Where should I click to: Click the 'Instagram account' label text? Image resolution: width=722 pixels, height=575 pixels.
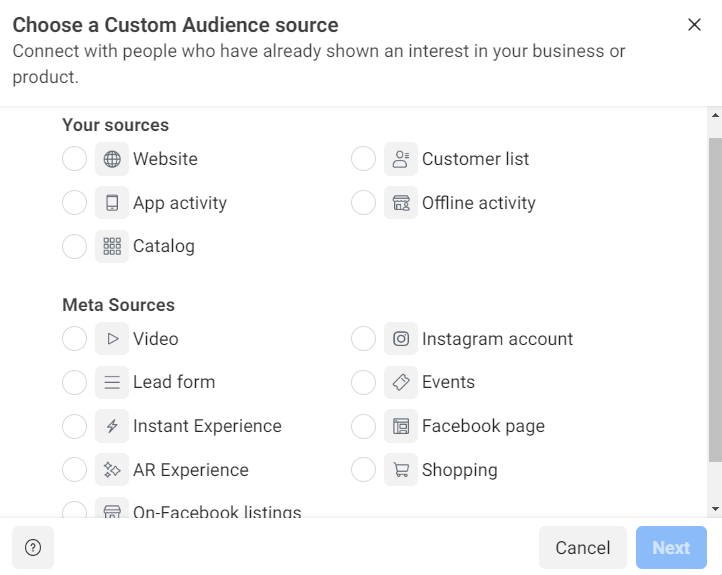pos(498,339)
